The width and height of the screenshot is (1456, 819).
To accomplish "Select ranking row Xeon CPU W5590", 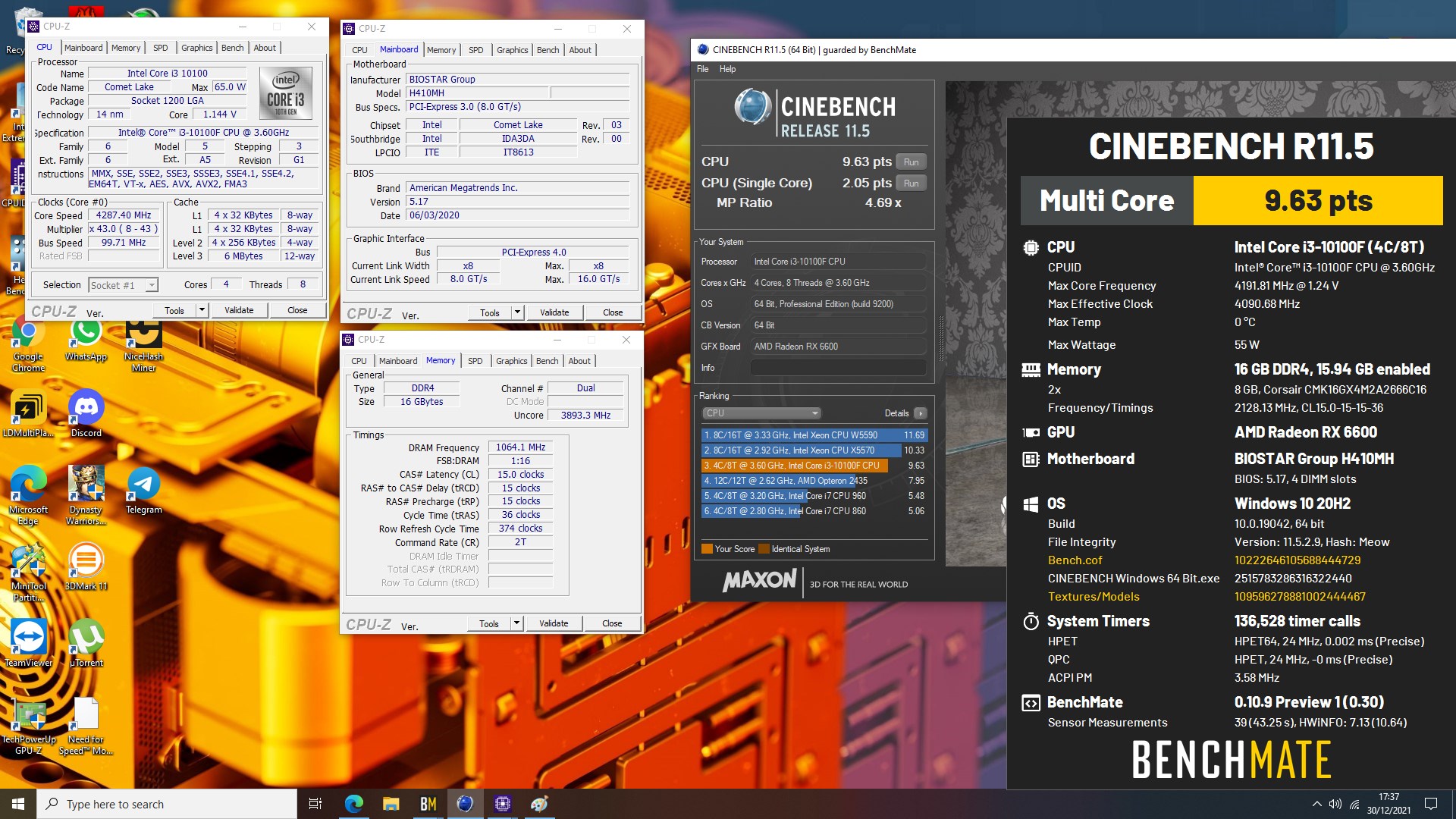I will [814, 435].
